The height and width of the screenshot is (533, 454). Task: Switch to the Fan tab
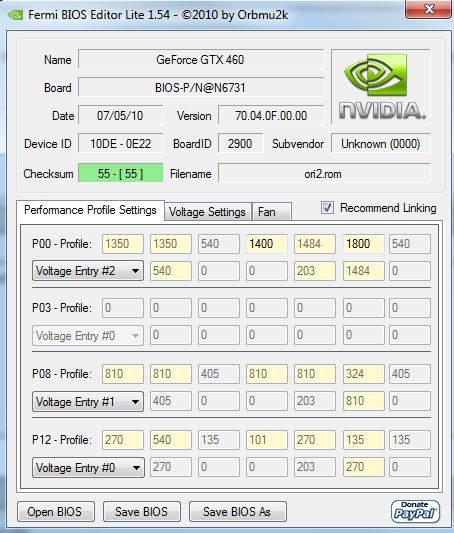(271, 212)
